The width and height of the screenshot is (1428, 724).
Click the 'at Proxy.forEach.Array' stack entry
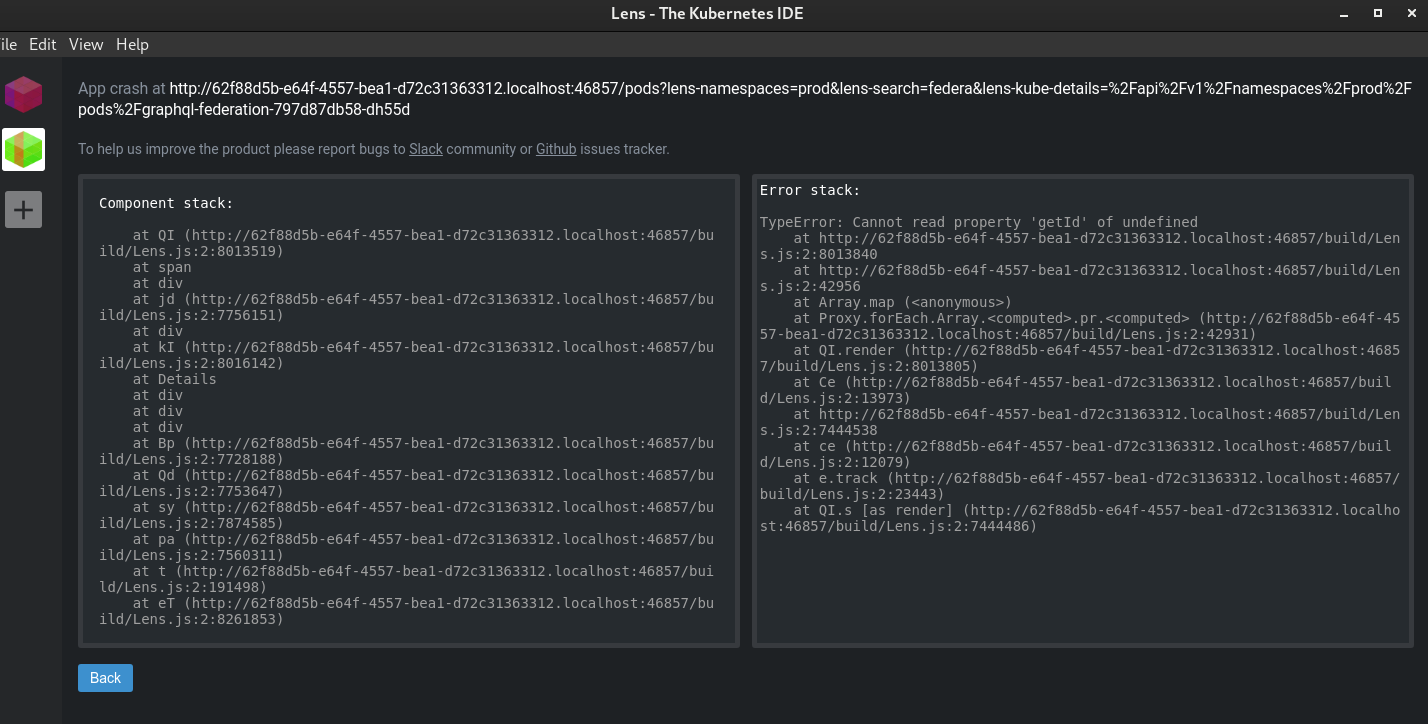tap(1080, 326)
